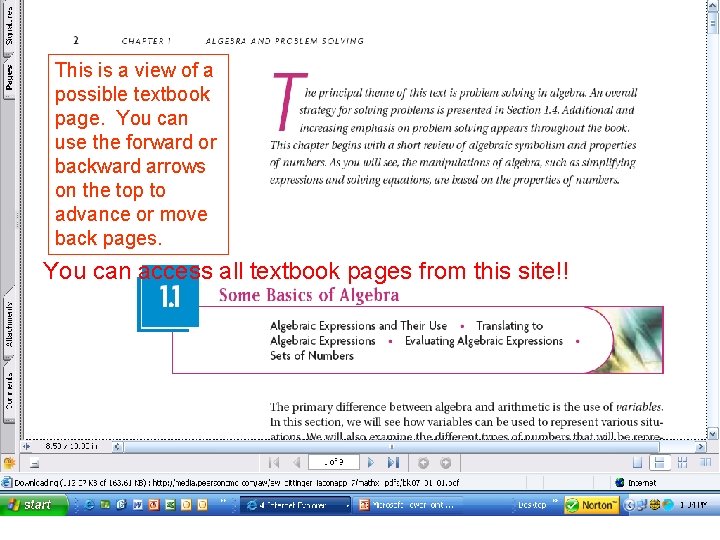
Task: Click the vertical scrollbar thumb
Action: click(x=713, y=22)
